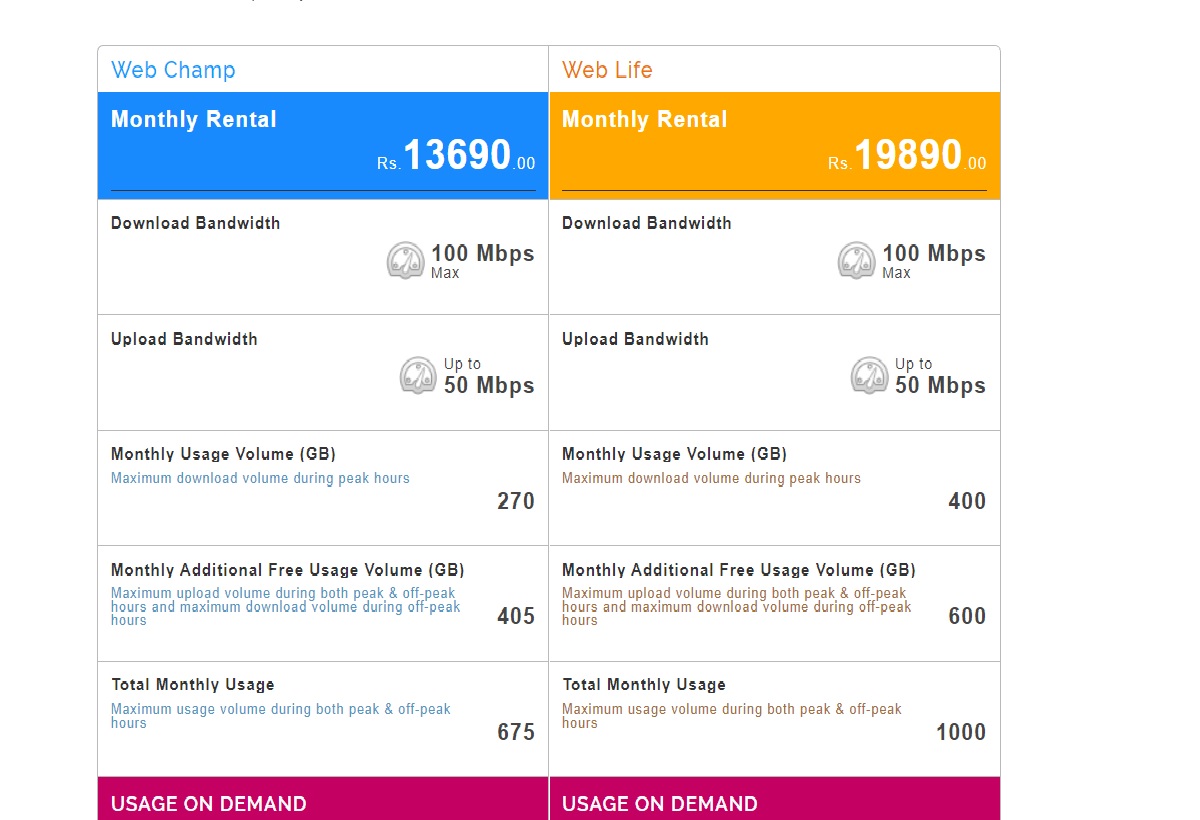This screenshot has height=820, width=1200.
Task: Click the Web Champ upload speedometer icon
Action: 419,376
